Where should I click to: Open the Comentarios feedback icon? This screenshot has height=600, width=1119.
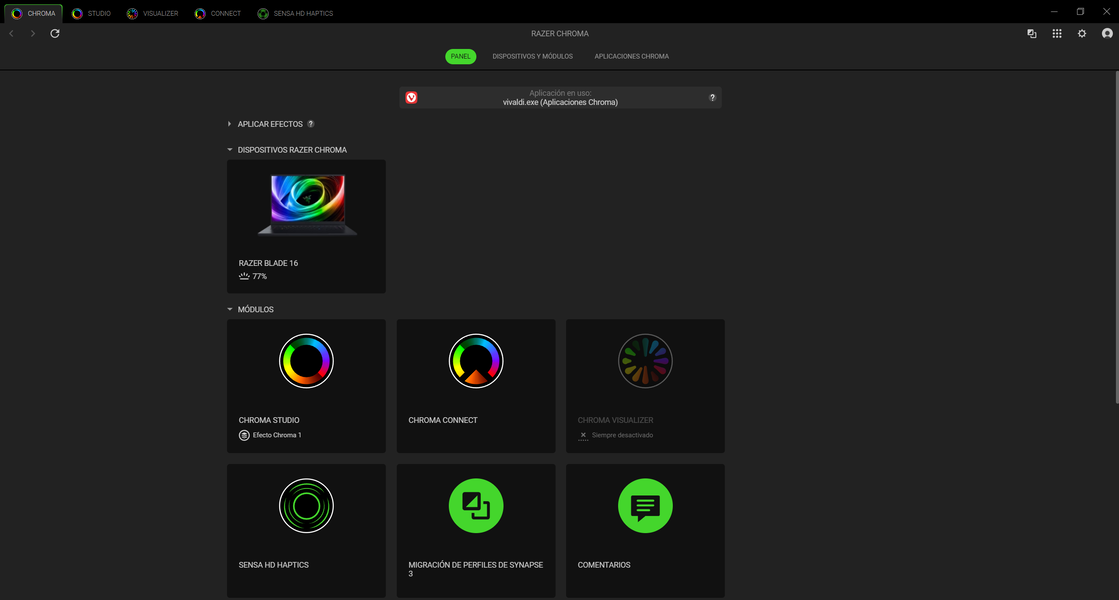click(x=645, y=506)
